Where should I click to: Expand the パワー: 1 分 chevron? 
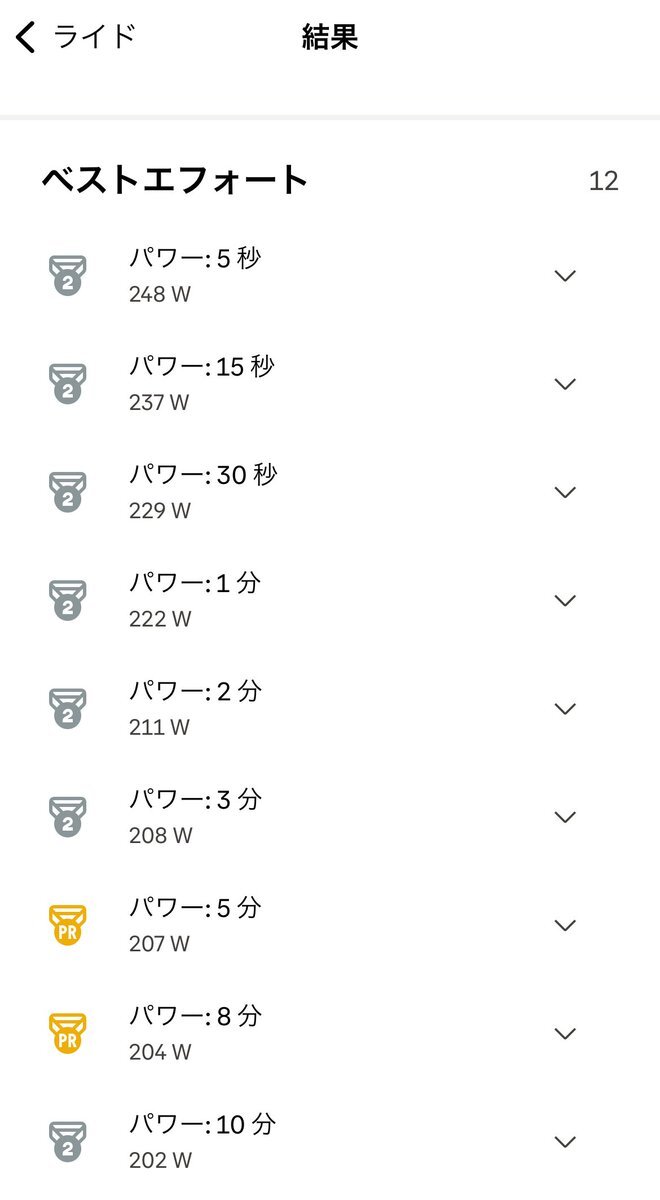point(565,600)
